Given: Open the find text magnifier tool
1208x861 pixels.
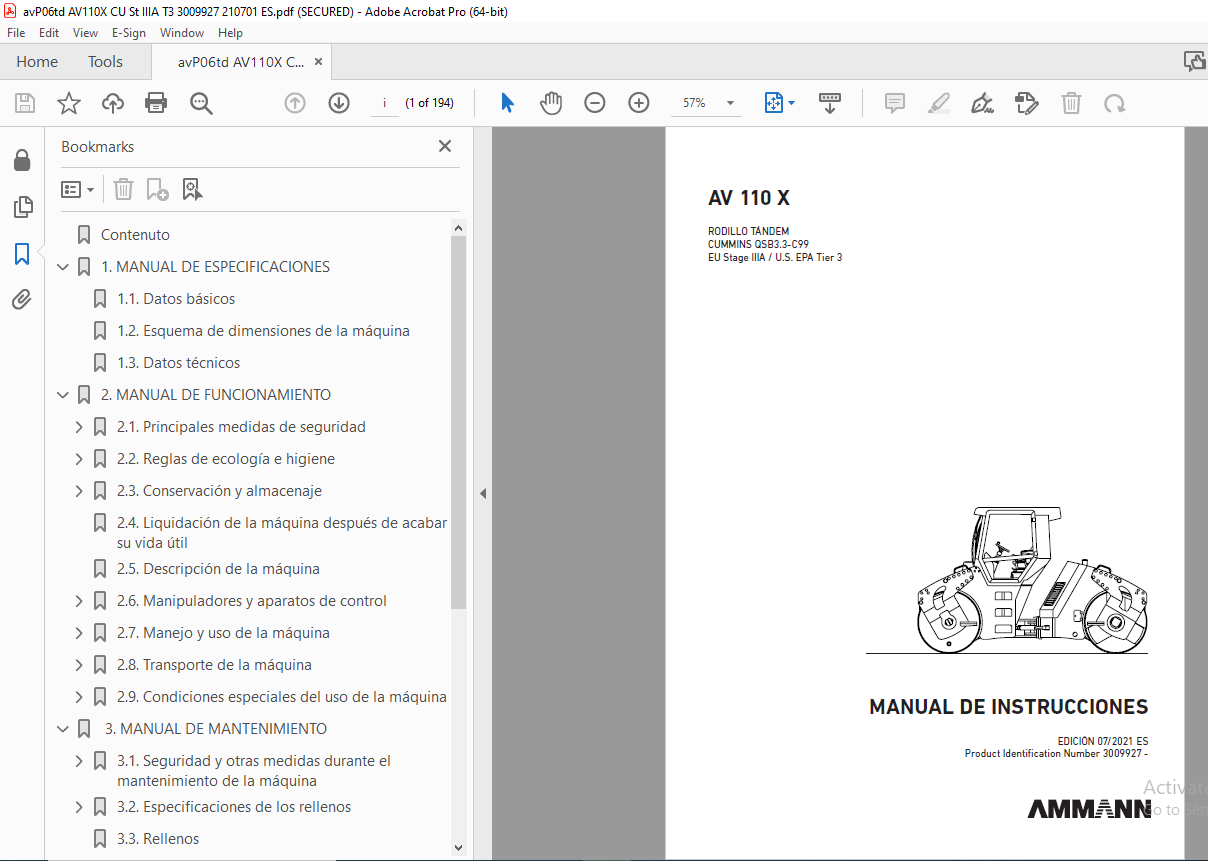Looking at the screenshot, I should pyautogui.click(x=201, y=103).
